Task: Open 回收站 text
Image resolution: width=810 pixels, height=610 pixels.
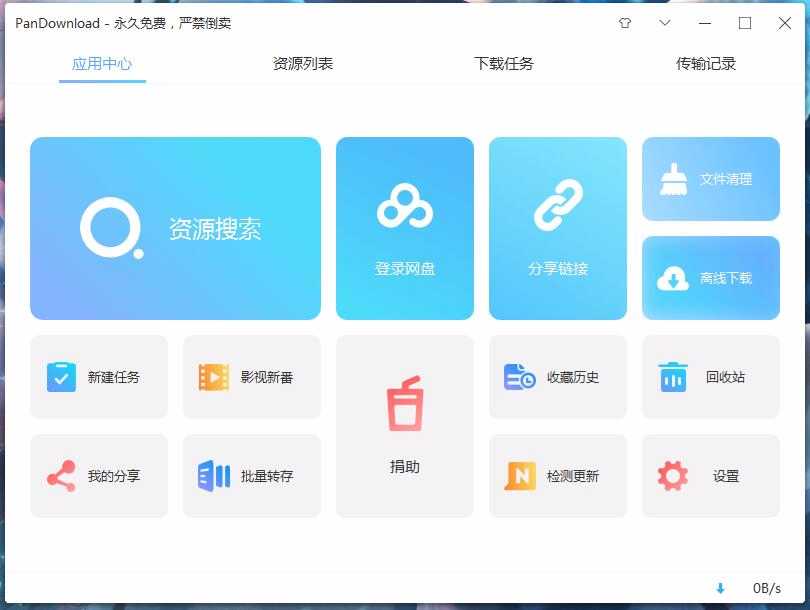Action: click(726, 377)
